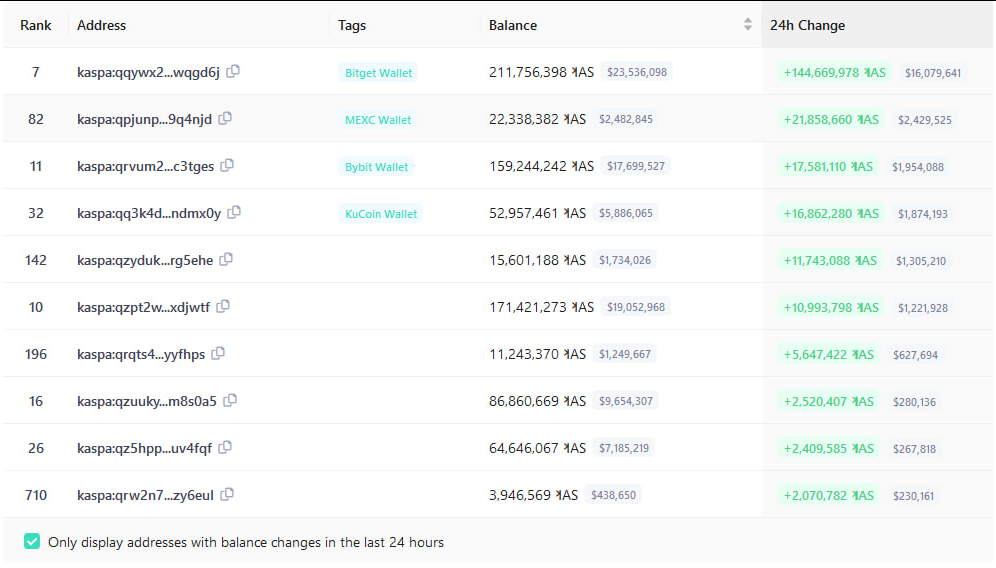The image size is (996, 568).
Task: Copy the kaspa:qz5hpp...uv4fqf address
Action: click(225, 447)
